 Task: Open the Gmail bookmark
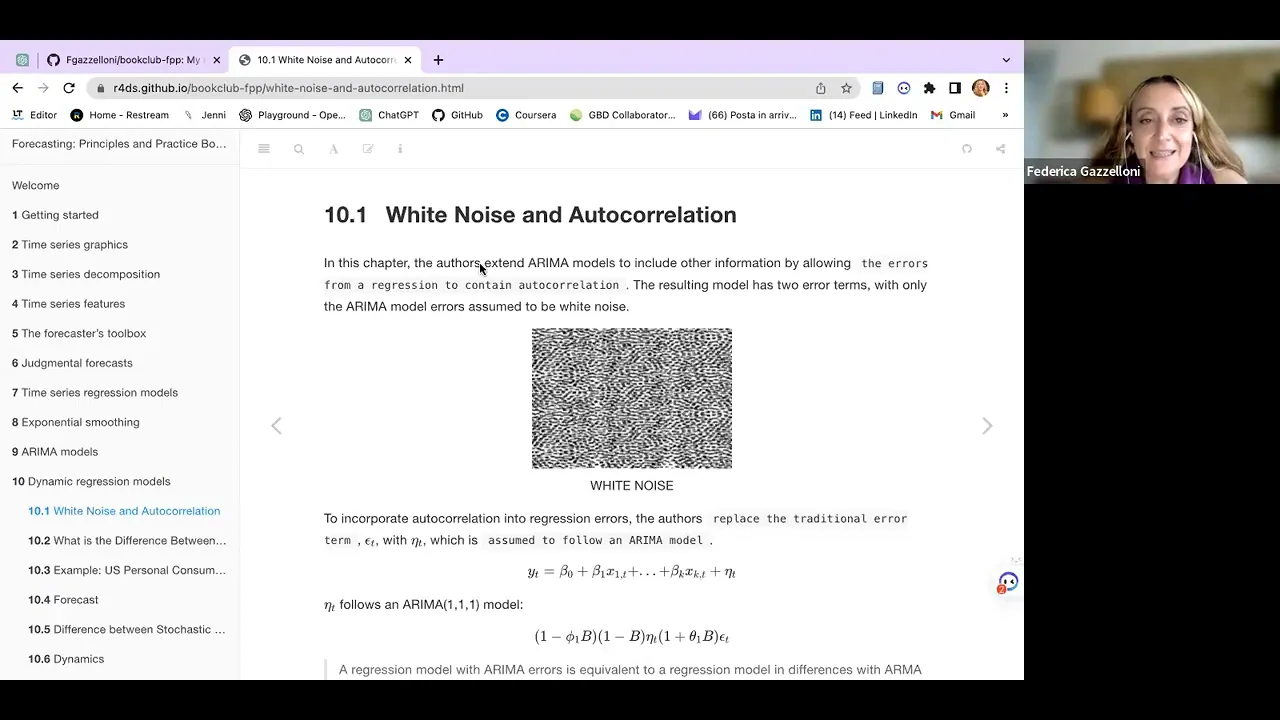pyautogui.click(x=953, y=115)
